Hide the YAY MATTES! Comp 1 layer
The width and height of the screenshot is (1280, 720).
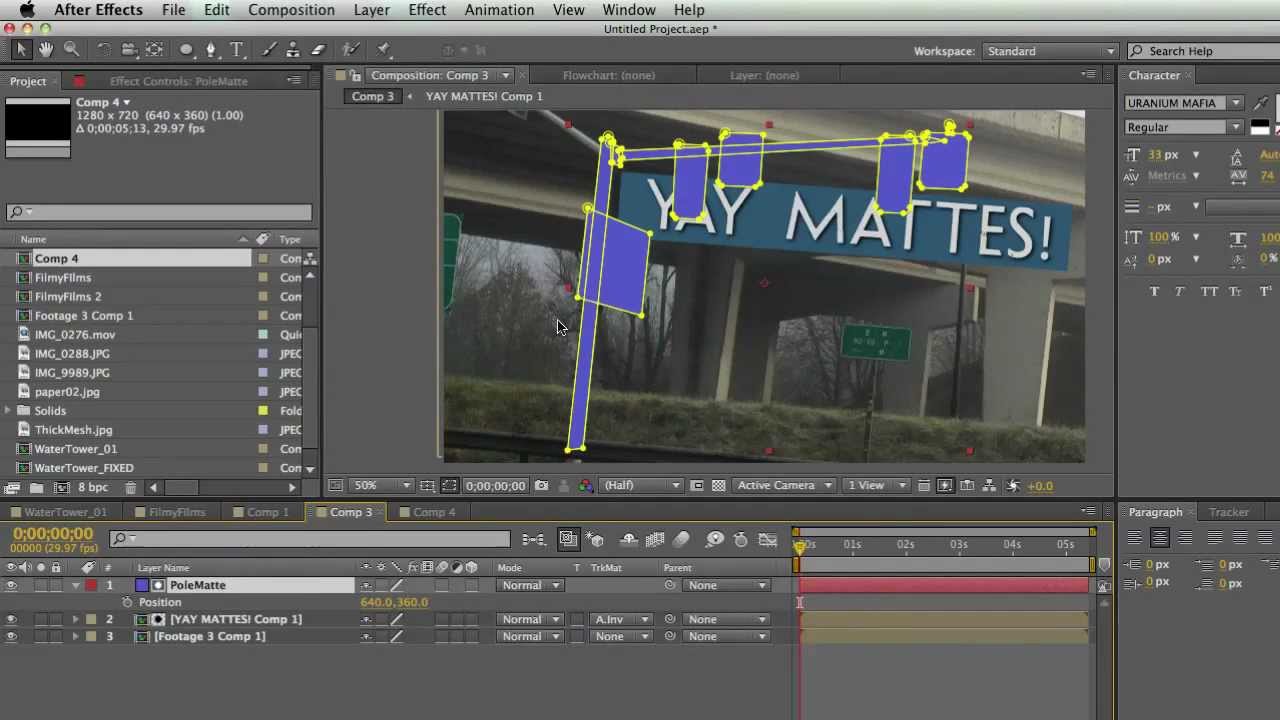pos(11,619)
